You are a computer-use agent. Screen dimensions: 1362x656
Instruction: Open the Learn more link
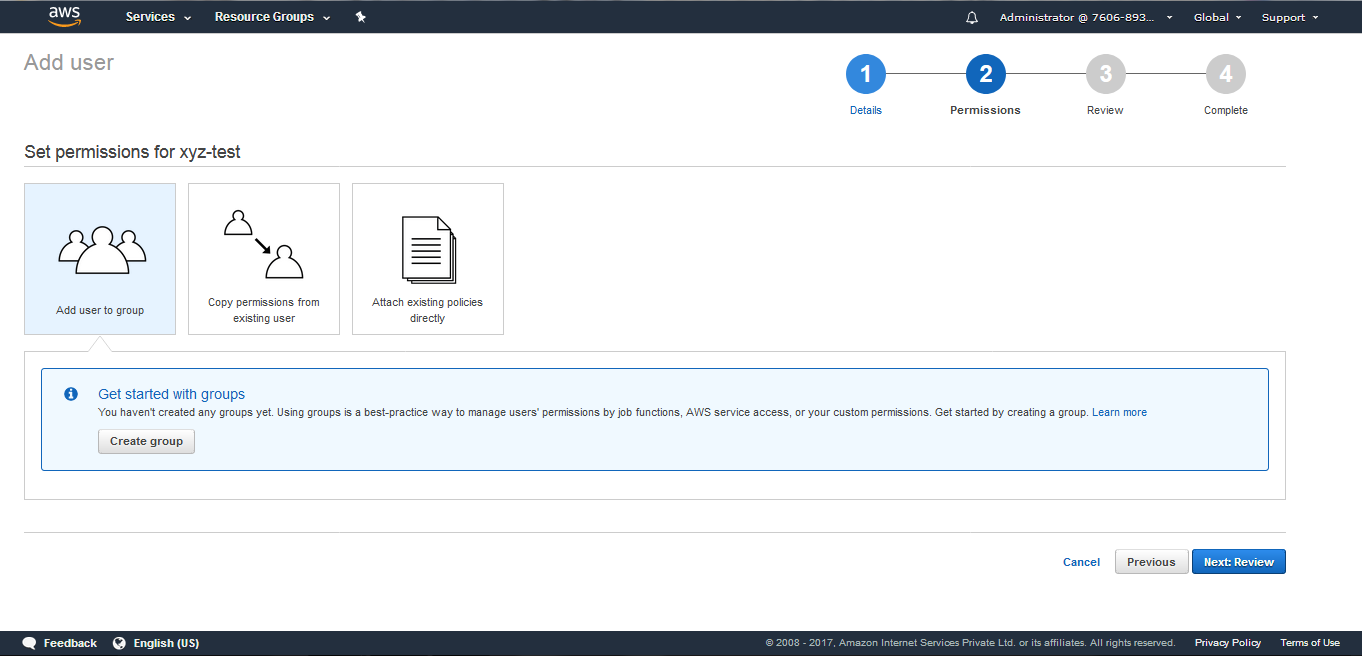point(1119,412)
